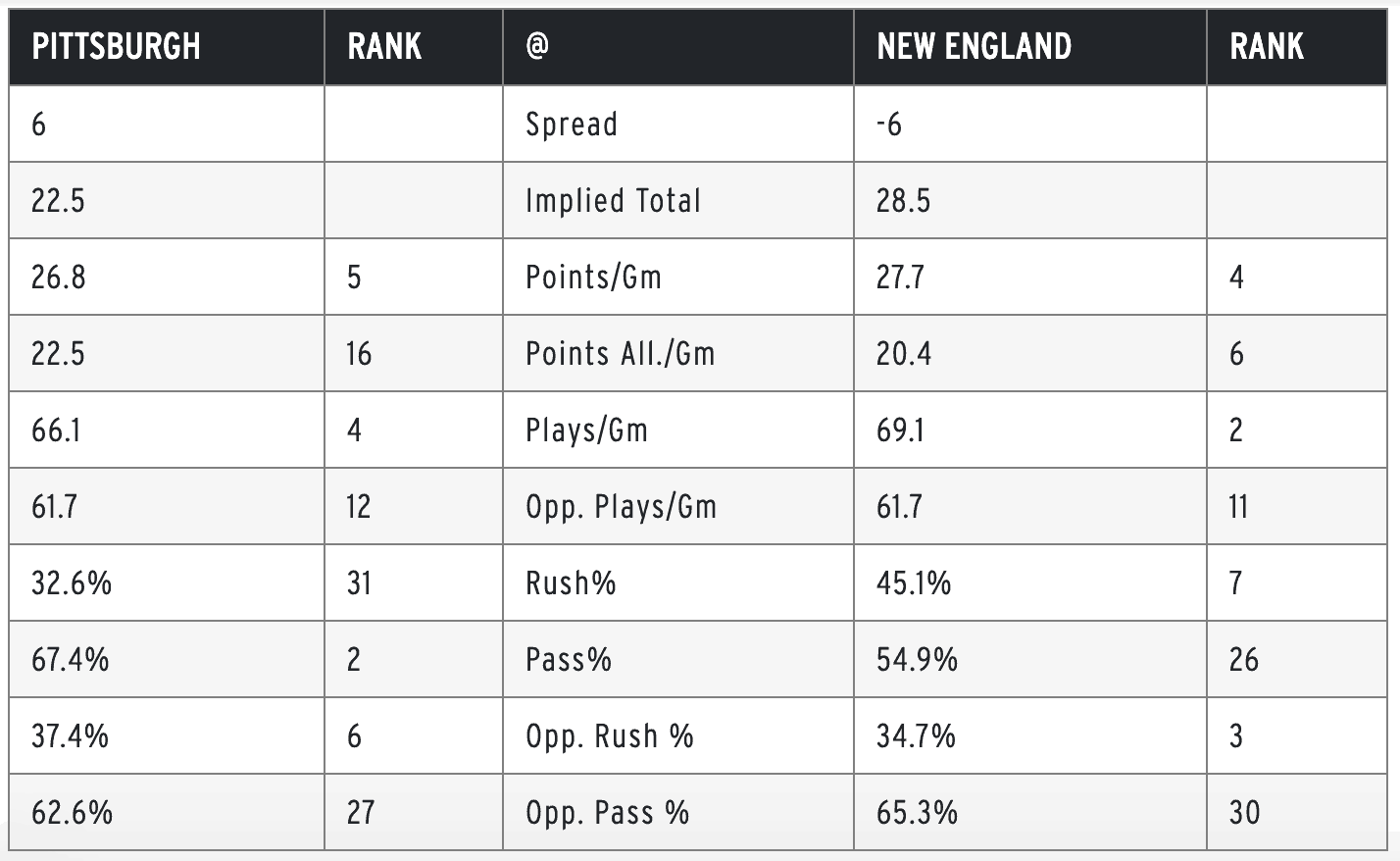Click the Pittsburgh RANK header
This screenshot has height=861, width=1400.
(384, 46)
